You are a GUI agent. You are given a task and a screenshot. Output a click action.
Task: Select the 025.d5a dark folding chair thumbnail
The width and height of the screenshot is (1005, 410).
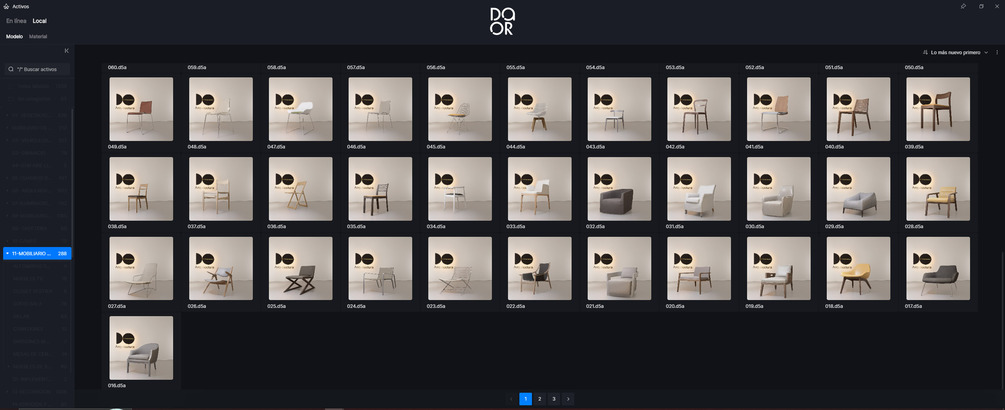coord(301,268)
